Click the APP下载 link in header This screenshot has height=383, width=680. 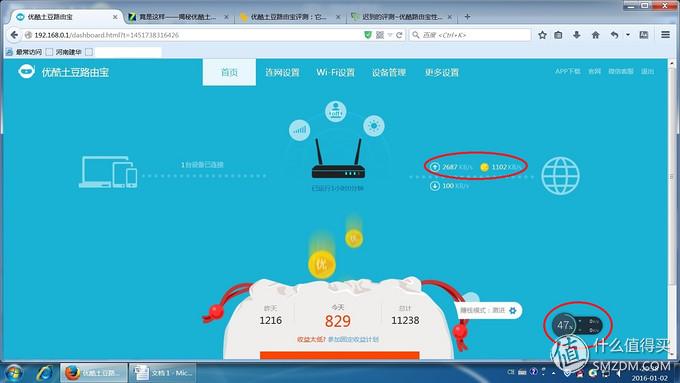(568, 71)
